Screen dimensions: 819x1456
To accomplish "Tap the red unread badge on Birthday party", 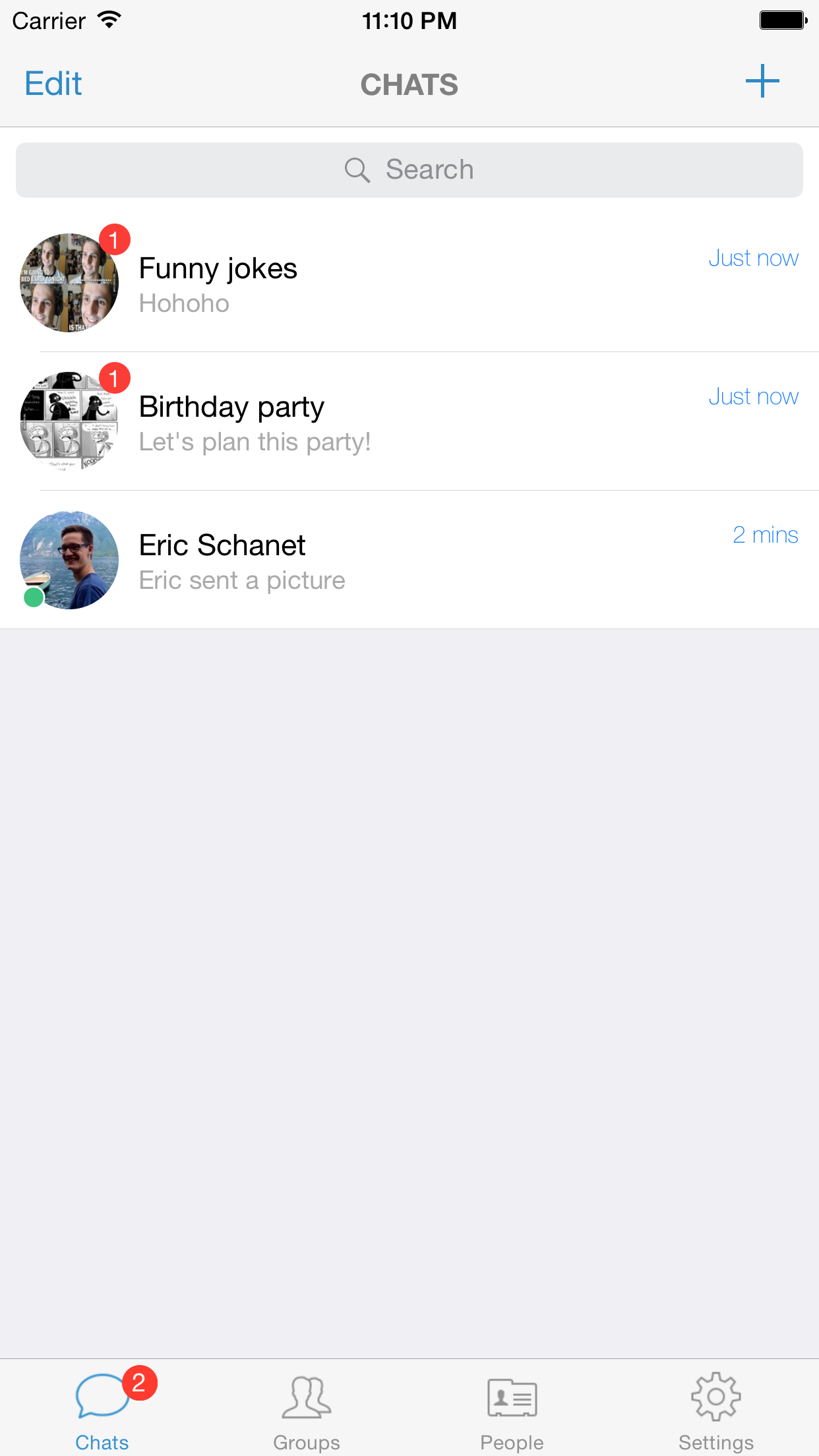I will coord(115,378).
